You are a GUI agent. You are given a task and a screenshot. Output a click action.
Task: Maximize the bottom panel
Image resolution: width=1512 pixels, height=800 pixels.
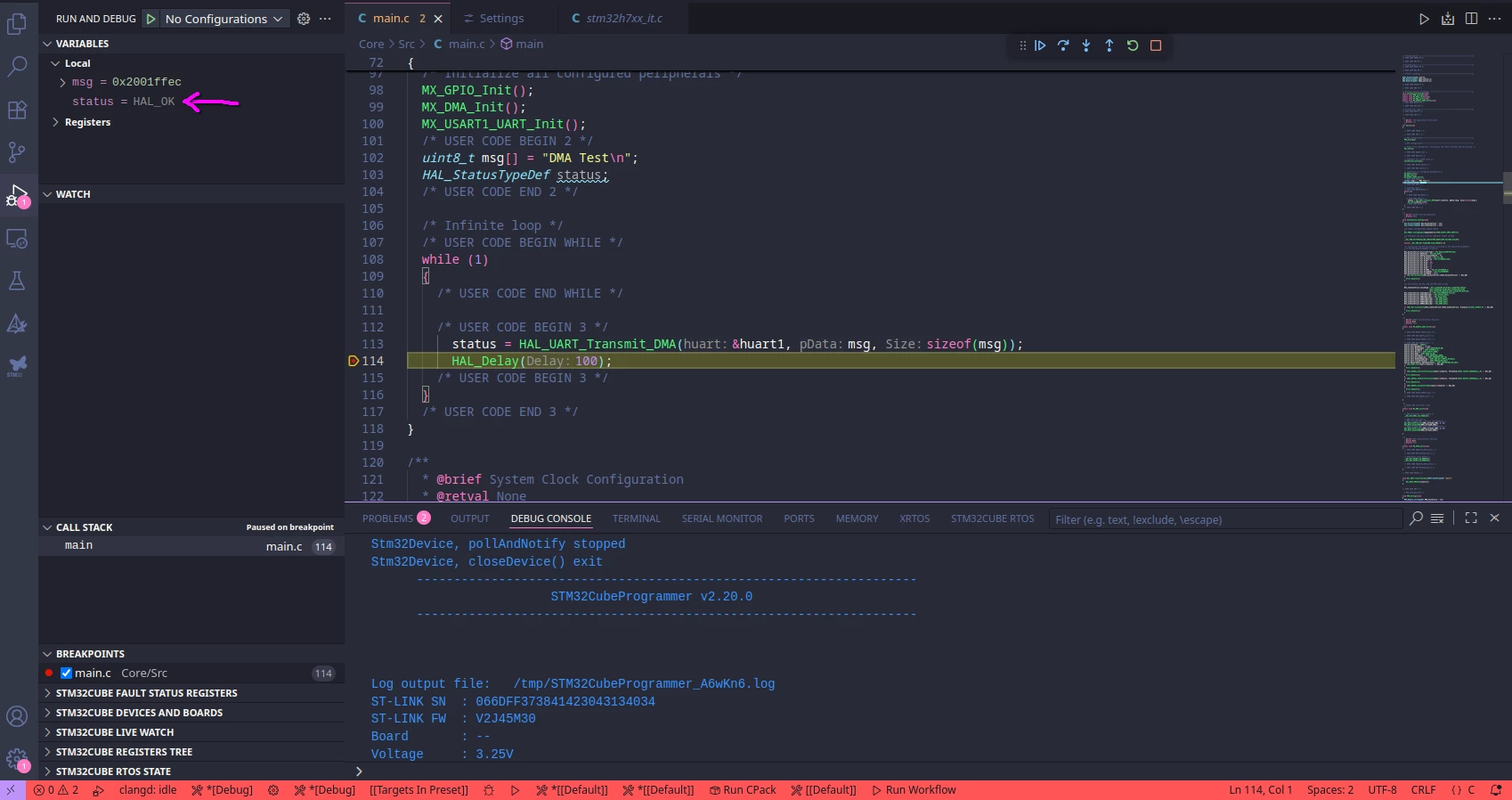(1471, 518)
